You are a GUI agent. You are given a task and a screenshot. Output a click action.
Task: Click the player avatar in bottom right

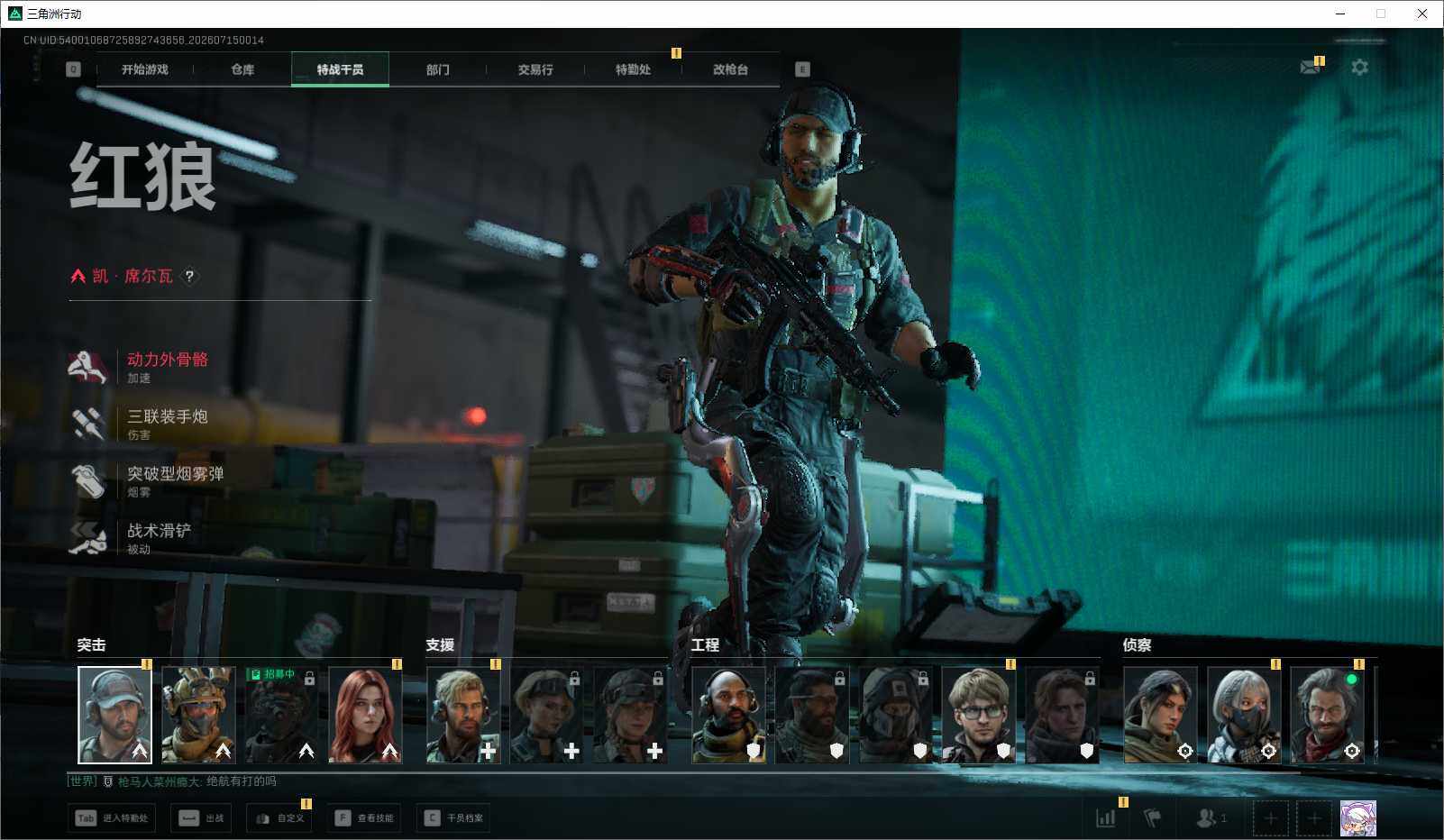pyautogui.click(x=1358, y=817)
